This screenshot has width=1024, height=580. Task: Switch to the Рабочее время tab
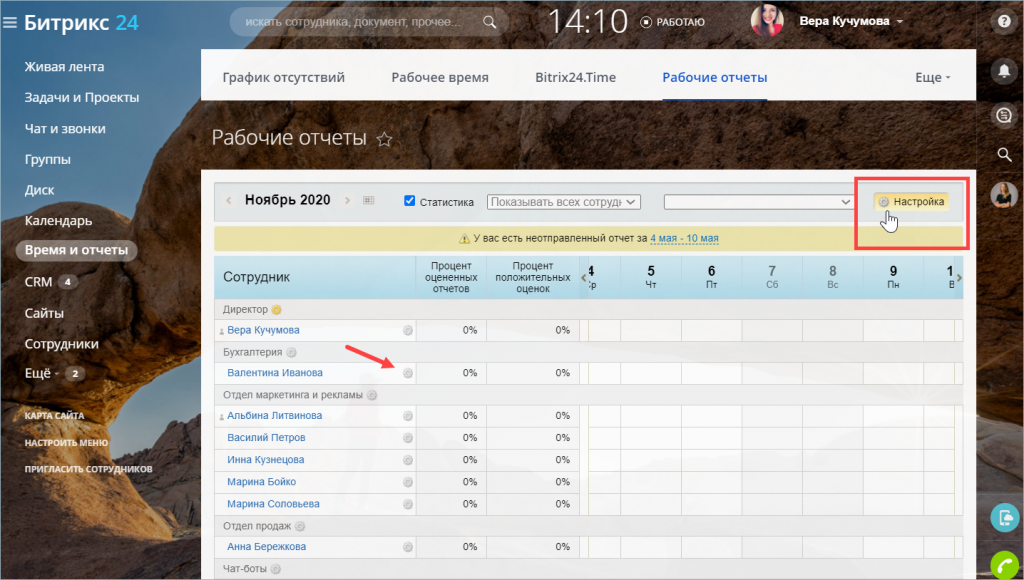pos(440,77)
